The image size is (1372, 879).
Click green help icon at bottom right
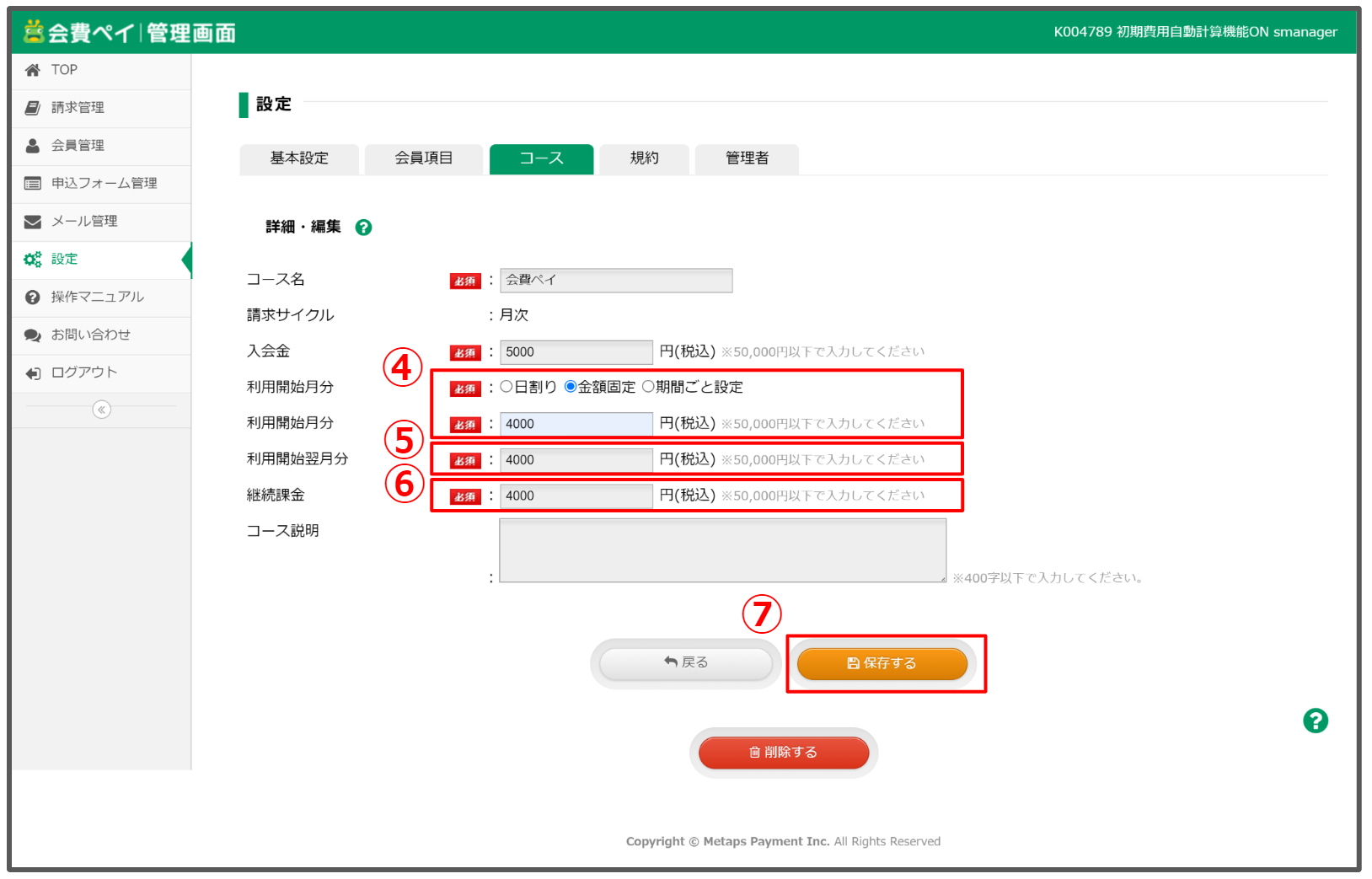click(x=1315, y=721)
